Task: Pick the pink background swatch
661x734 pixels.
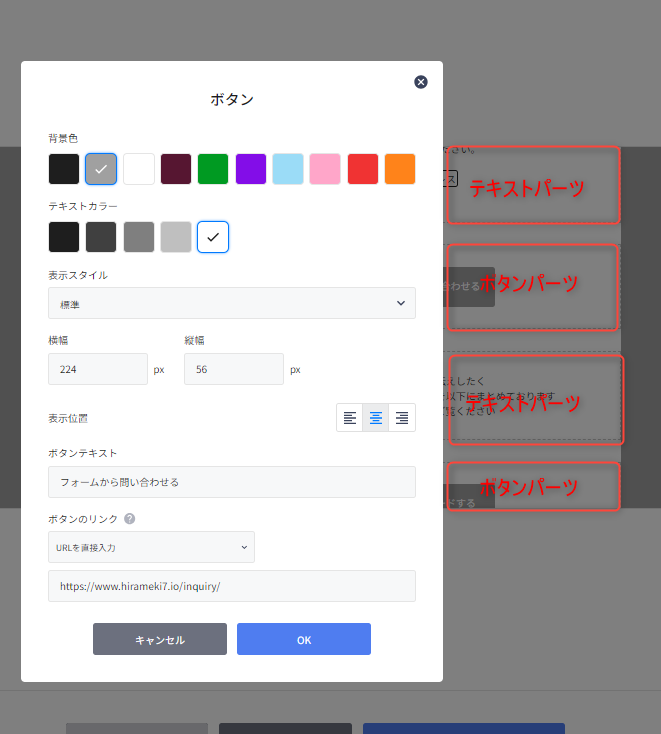Action: pos(325,169)
